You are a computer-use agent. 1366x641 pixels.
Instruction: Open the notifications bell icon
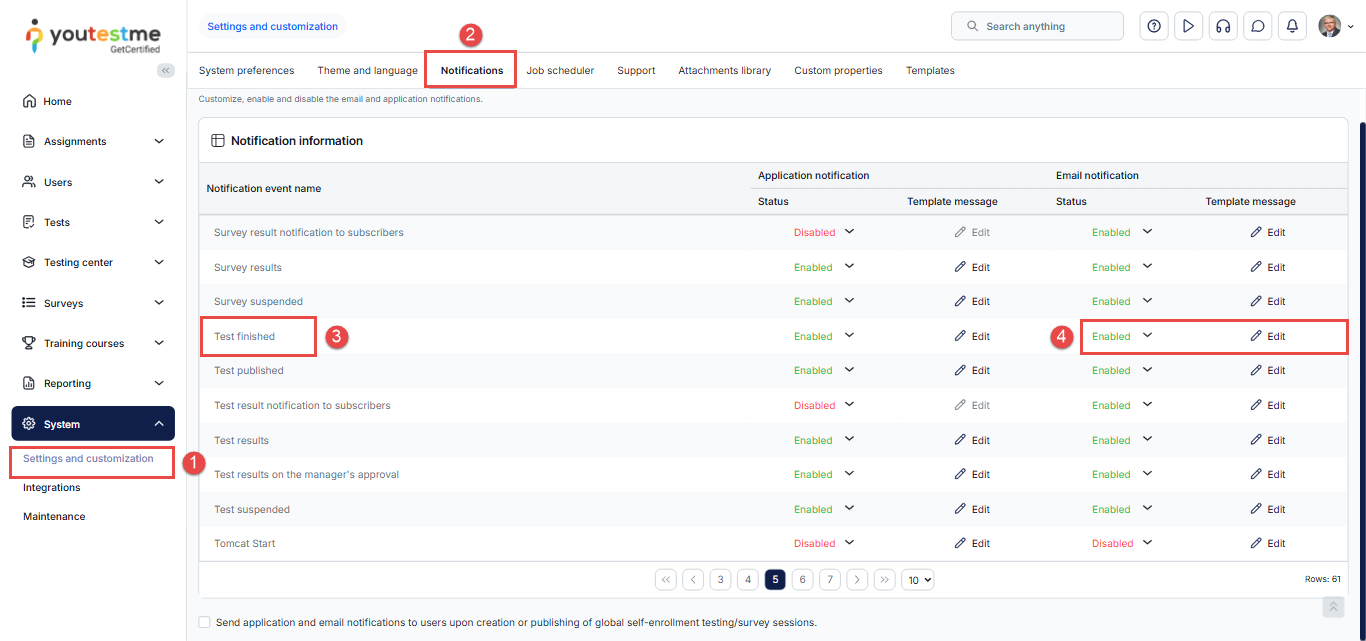tap(1292, 27)
